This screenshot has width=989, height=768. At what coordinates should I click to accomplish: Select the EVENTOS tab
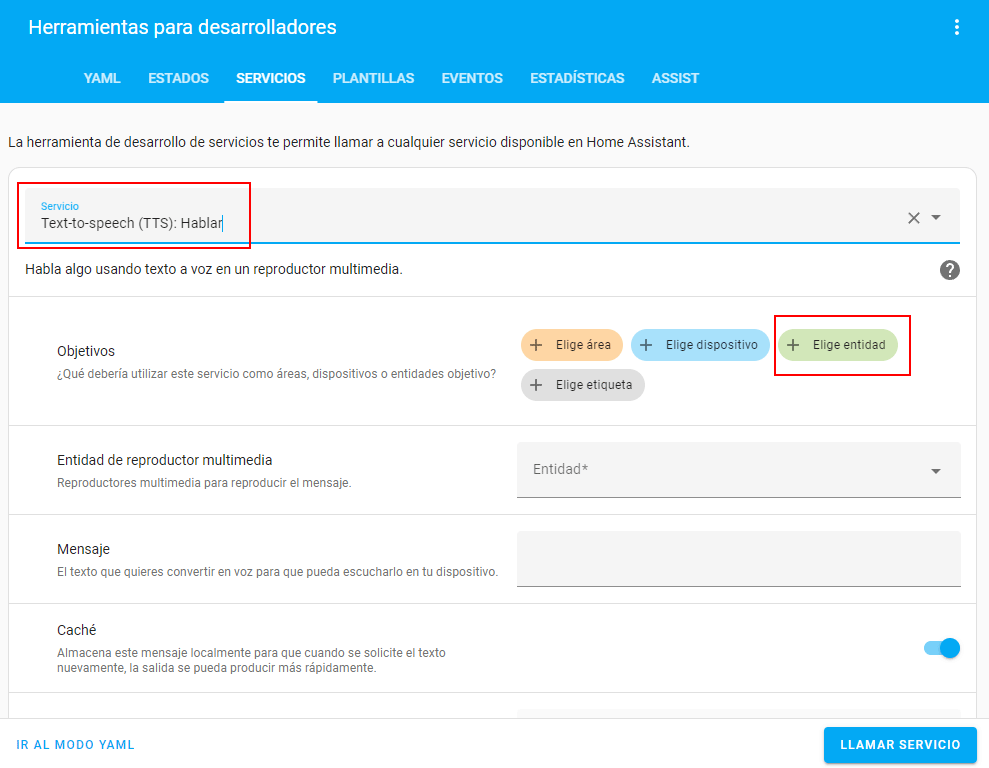(472, 78)
